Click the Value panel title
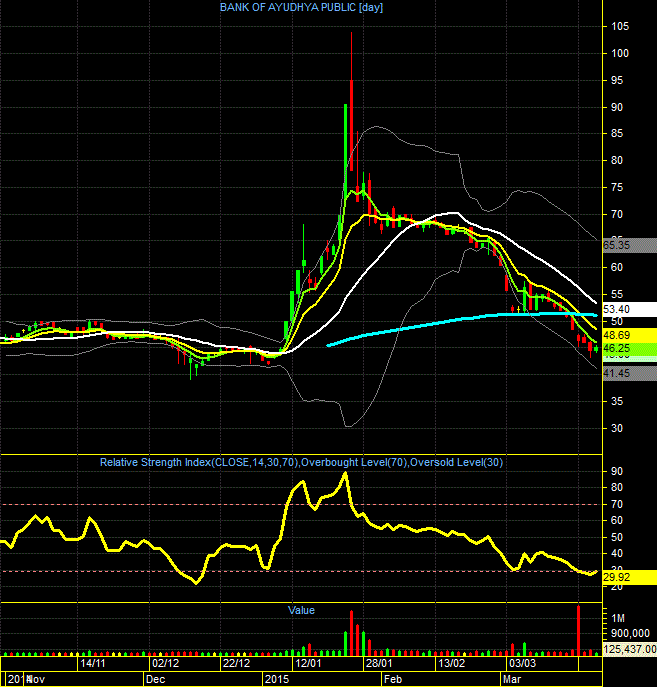The width and height of the screenshot is (657, 687). 301,610
